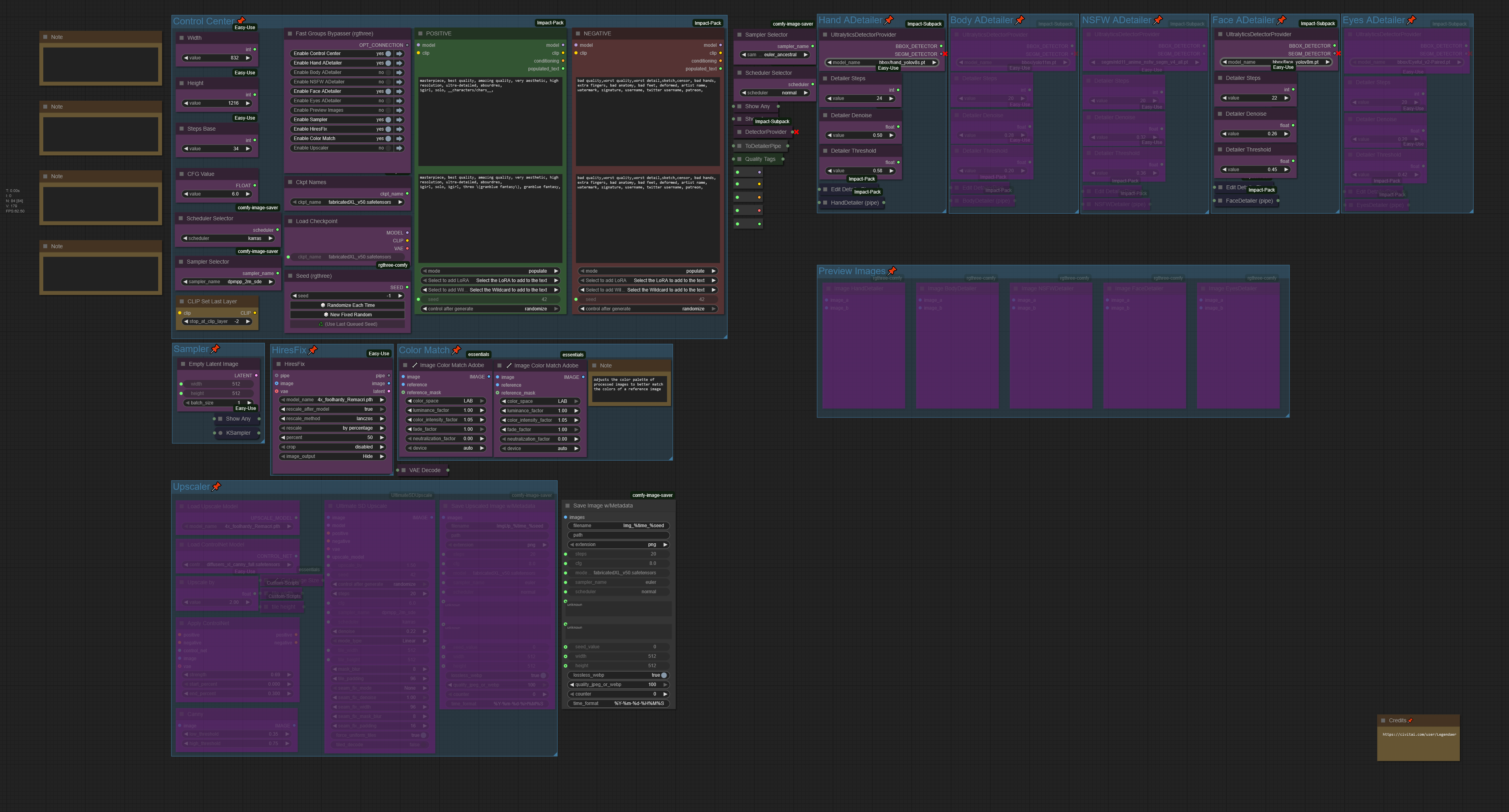Collapse the Load Checkpoint node square
This screenshot has height=812, width=1509.
point(290,221)
